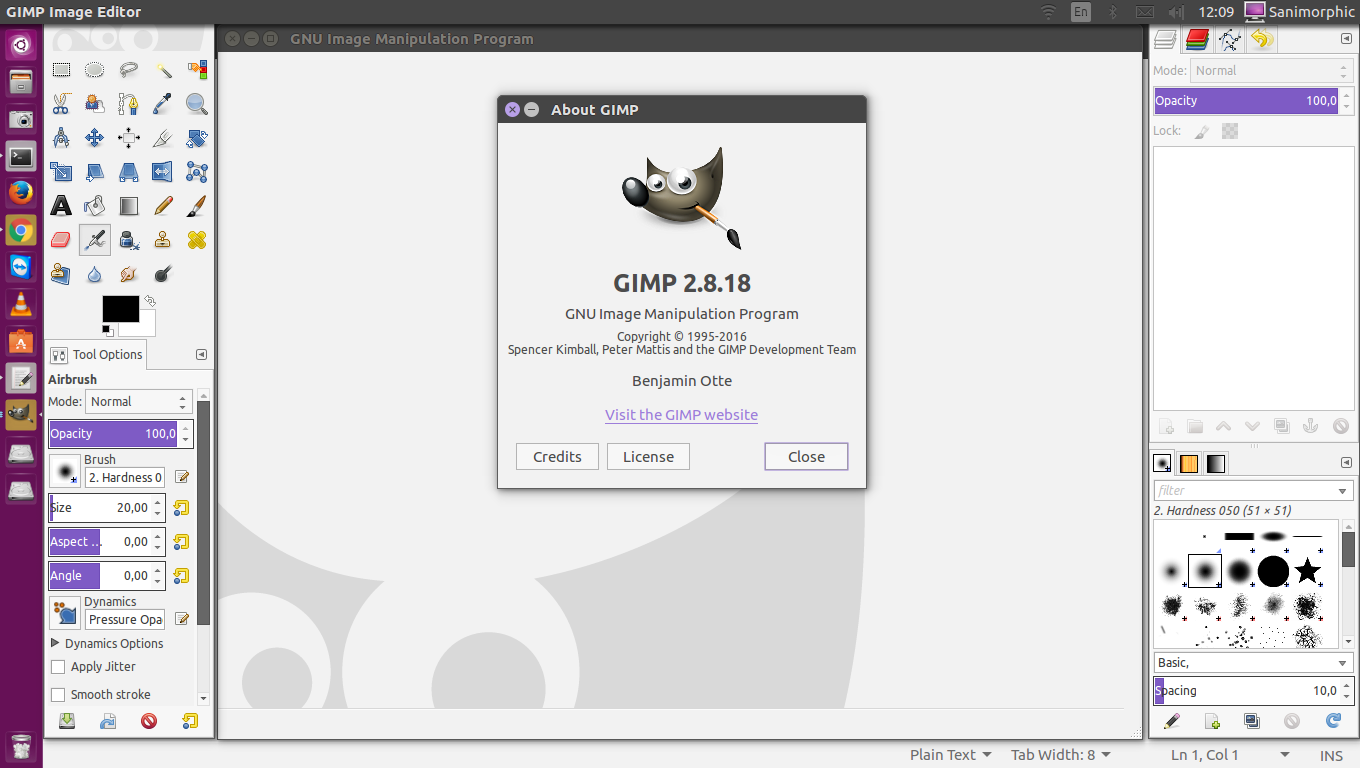Select the Blend gradient tool
Viewport: 1360px width, 768px height.
coord(129,206)
